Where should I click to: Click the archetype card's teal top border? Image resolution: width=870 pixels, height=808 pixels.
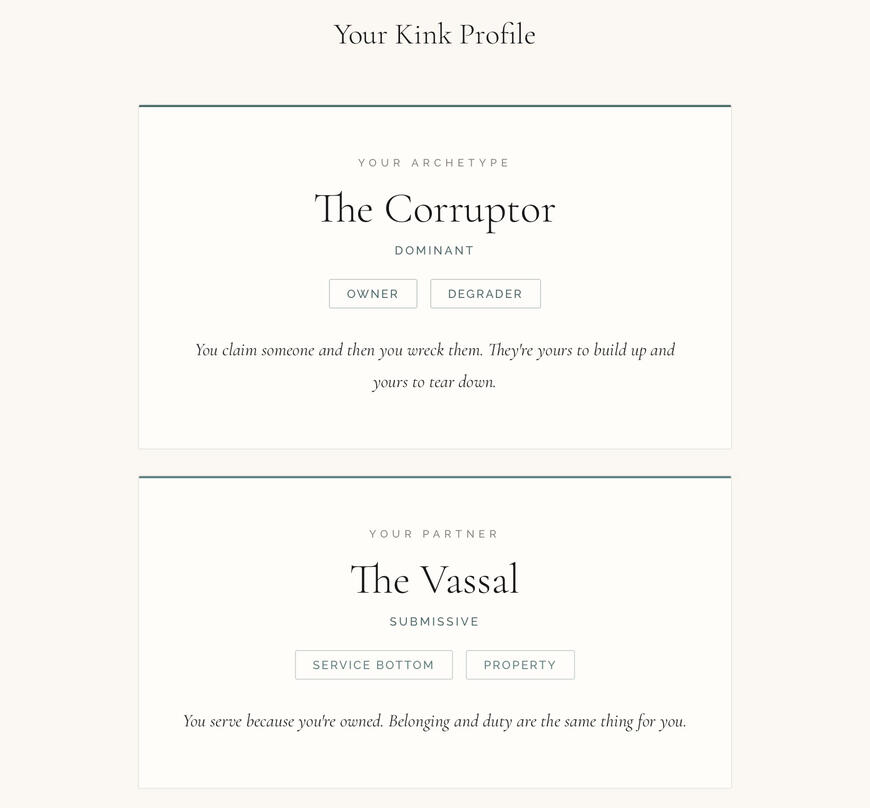coord(434,105)
